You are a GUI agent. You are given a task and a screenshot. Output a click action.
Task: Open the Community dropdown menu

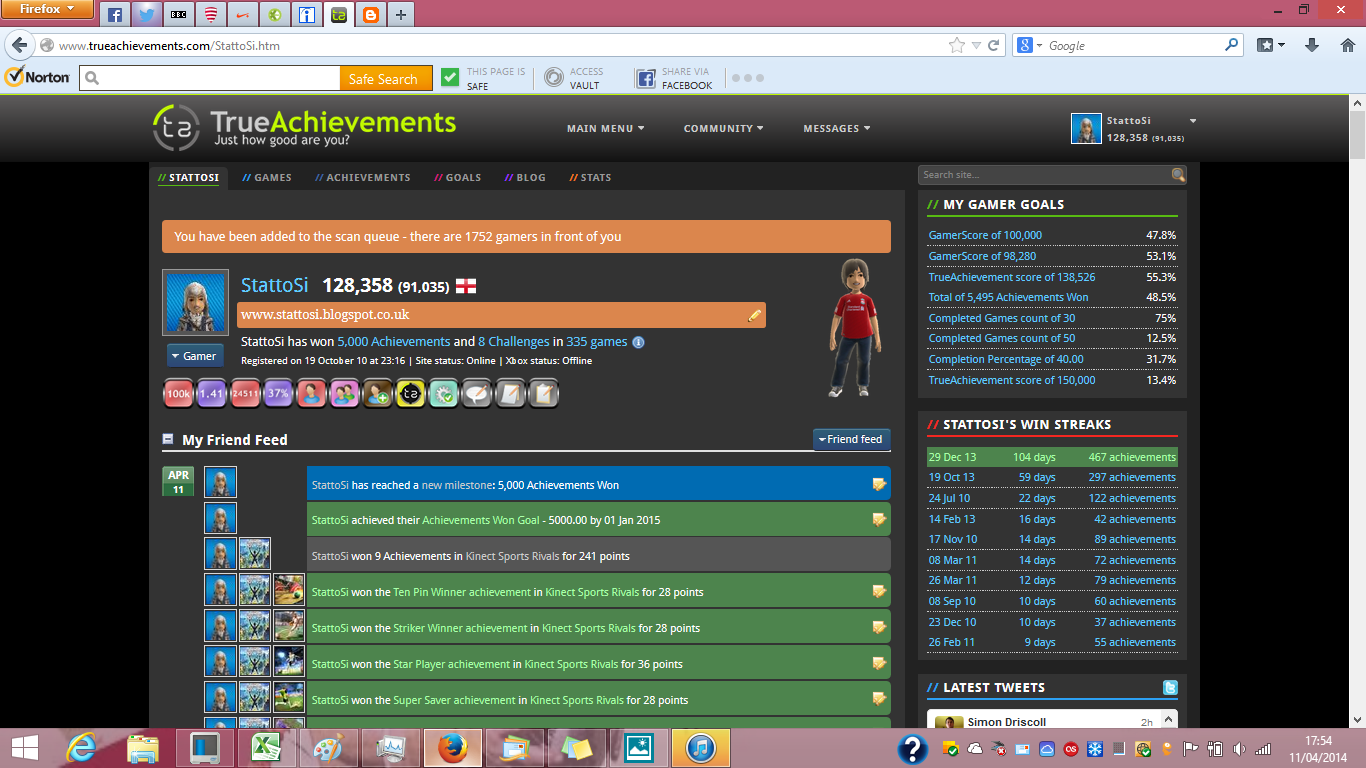723,128
